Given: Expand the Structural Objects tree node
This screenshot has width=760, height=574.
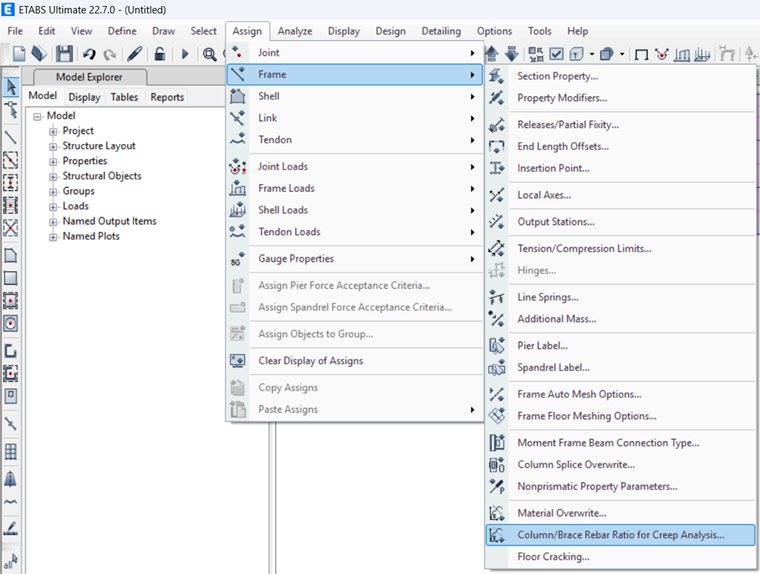Looking at the screenshot, I should [53, 176].
